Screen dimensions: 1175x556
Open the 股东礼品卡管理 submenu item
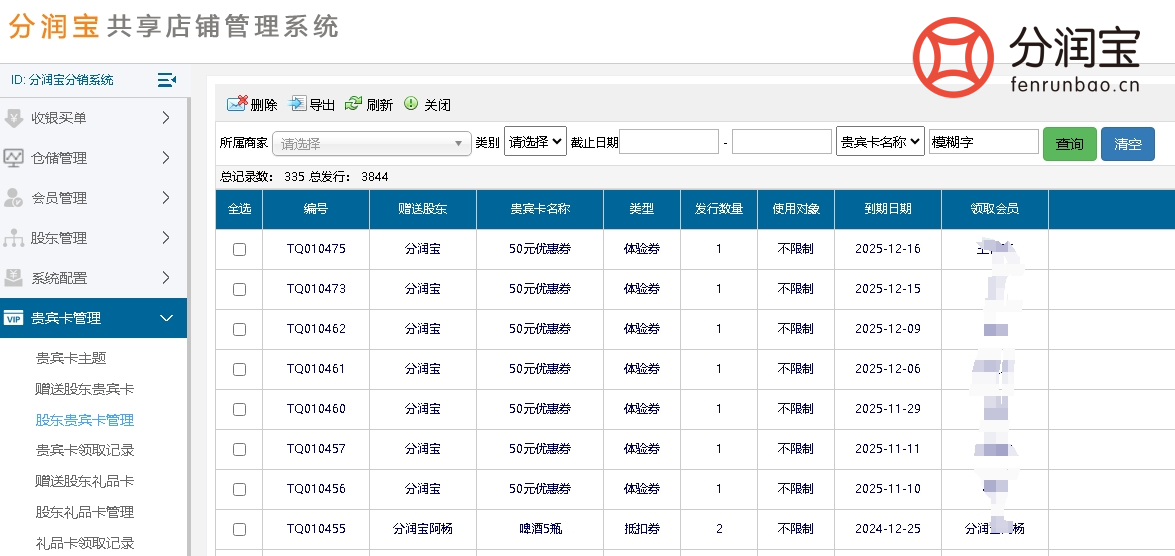[x=85, y=512]
